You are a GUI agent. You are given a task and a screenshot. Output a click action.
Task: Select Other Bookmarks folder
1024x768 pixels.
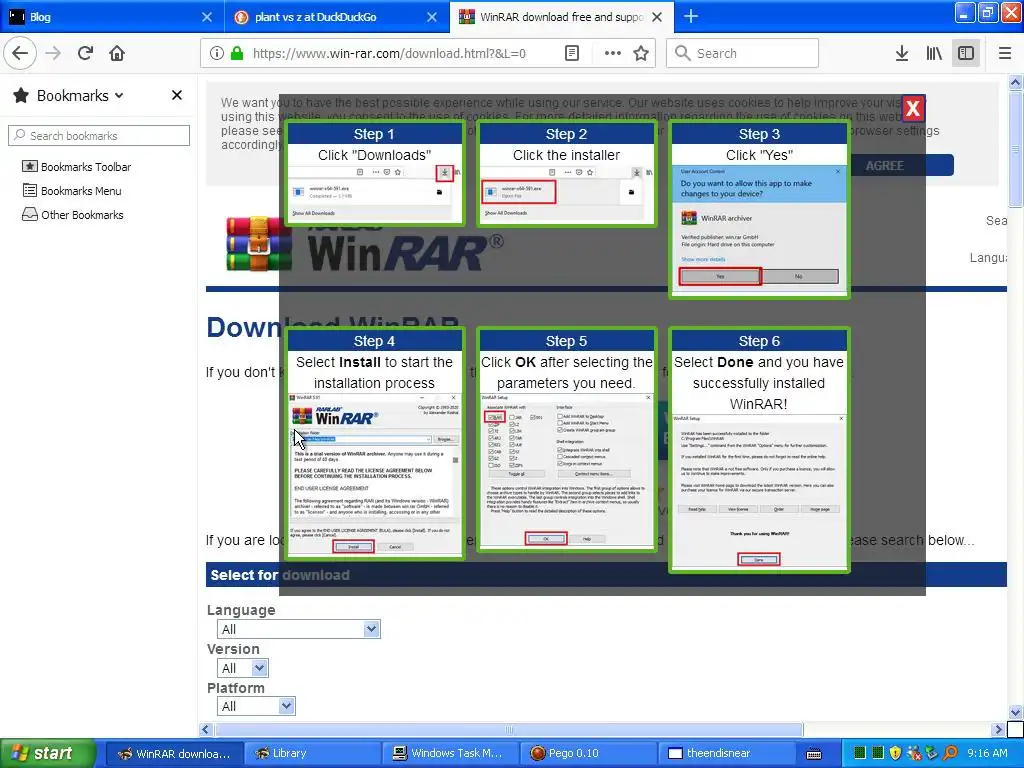tap(72, 215)
